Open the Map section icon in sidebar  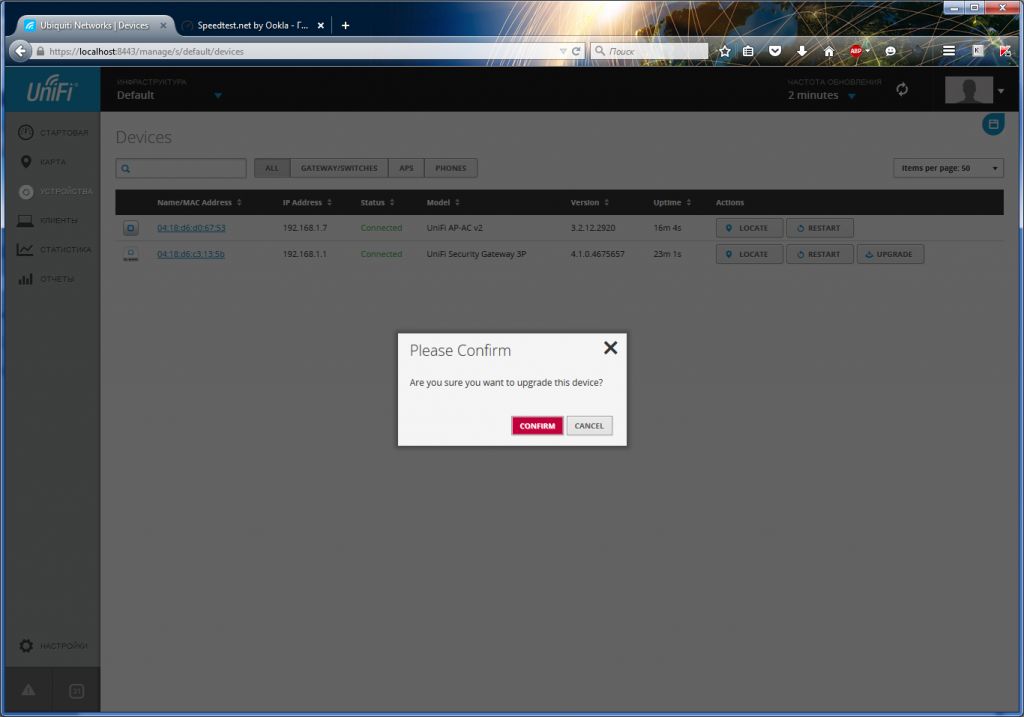26,162
